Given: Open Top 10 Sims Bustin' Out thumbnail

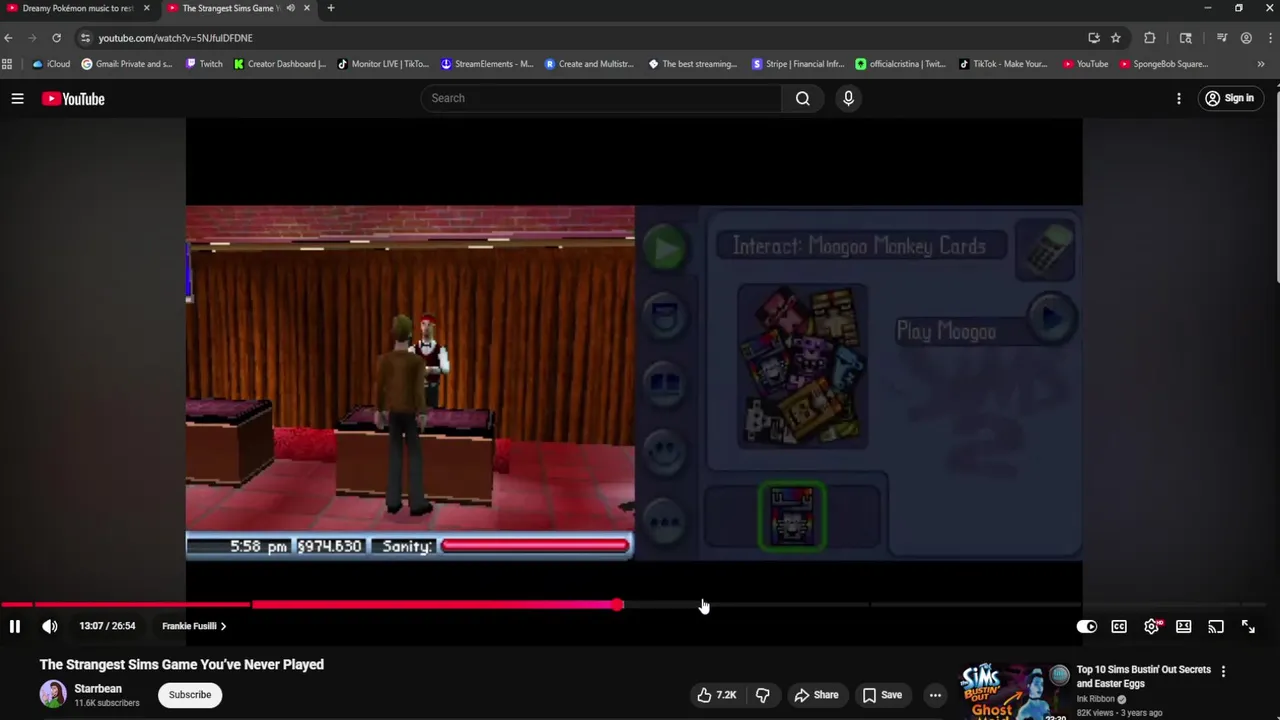Looking at the screenshot, I should click(1013, 690).
